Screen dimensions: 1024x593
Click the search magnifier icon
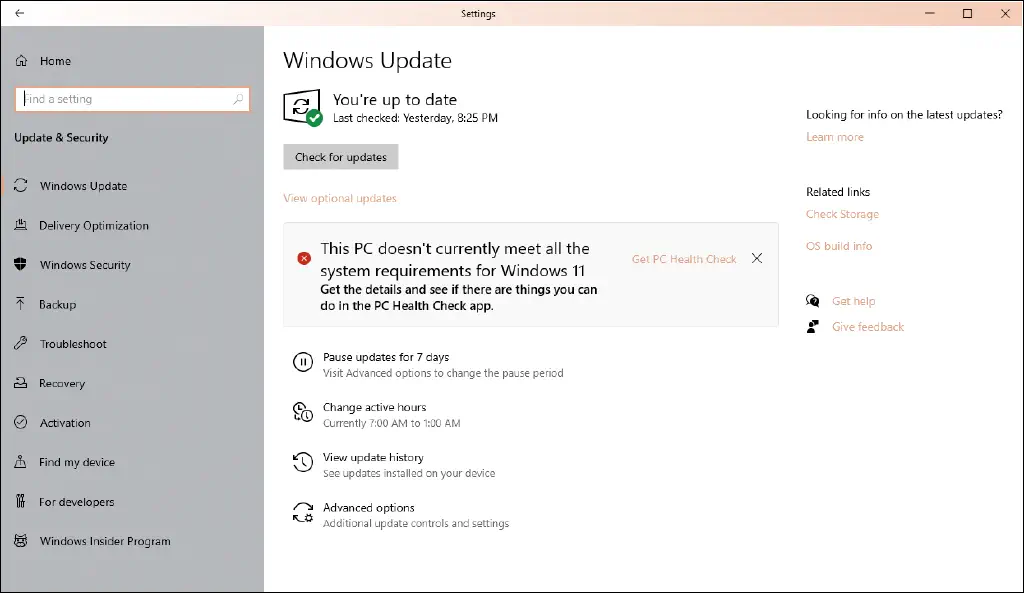pos(238,99)
